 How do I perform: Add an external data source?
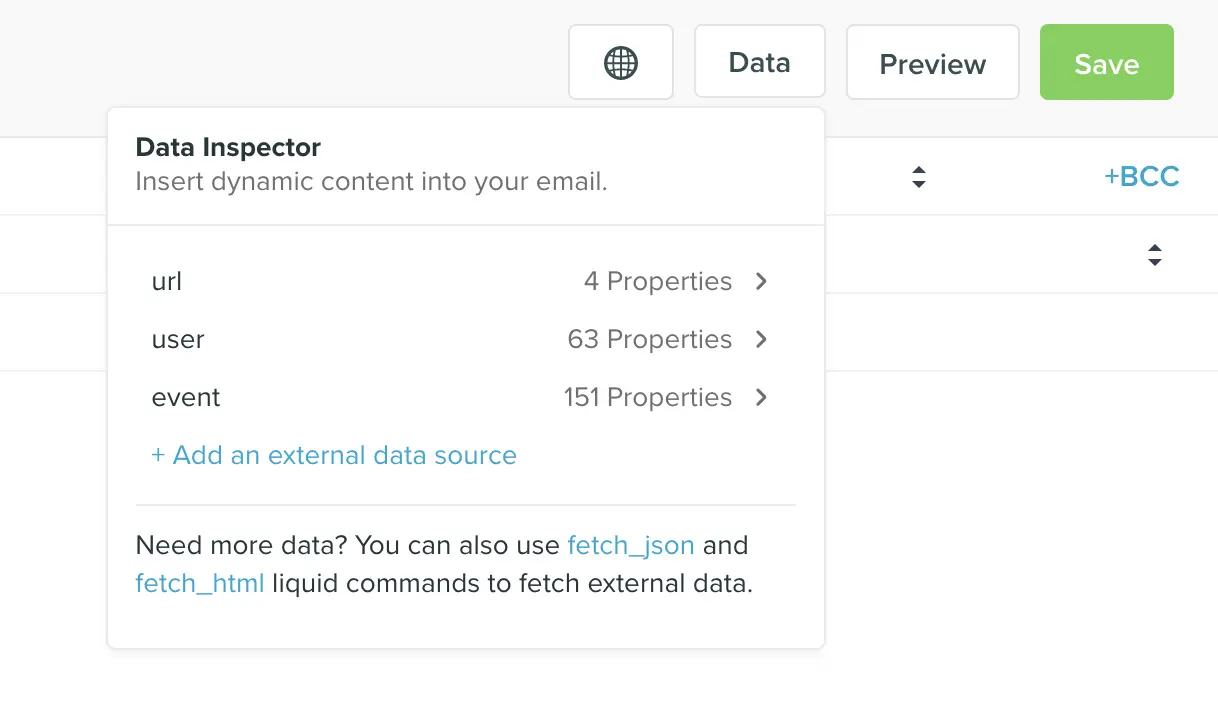tap(334, 455)
